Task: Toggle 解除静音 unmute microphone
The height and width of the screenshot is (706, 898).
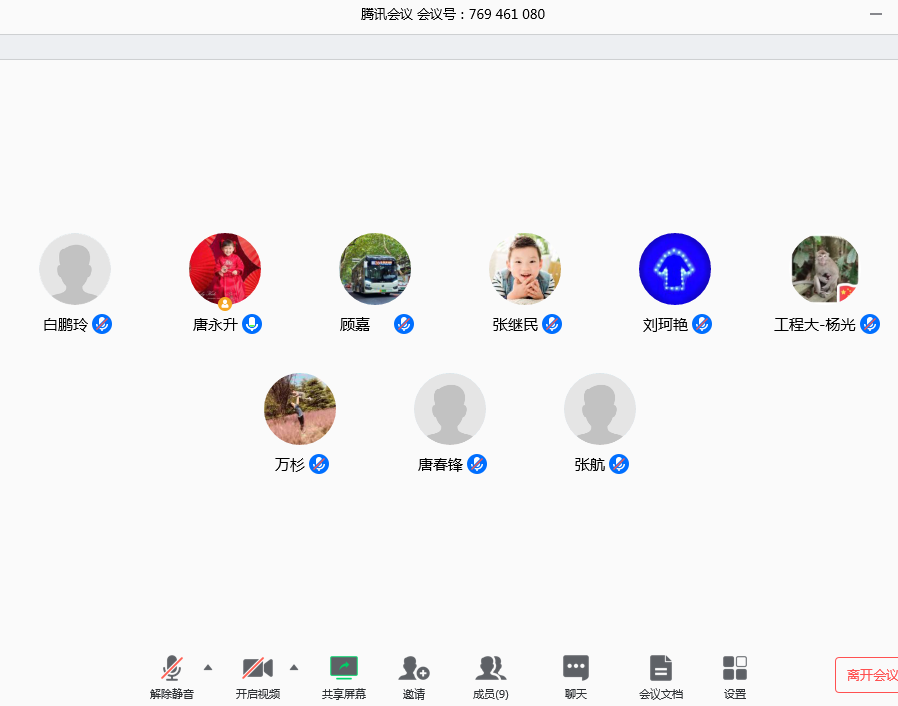Action: pyautogui.click(x=172, y=668)
